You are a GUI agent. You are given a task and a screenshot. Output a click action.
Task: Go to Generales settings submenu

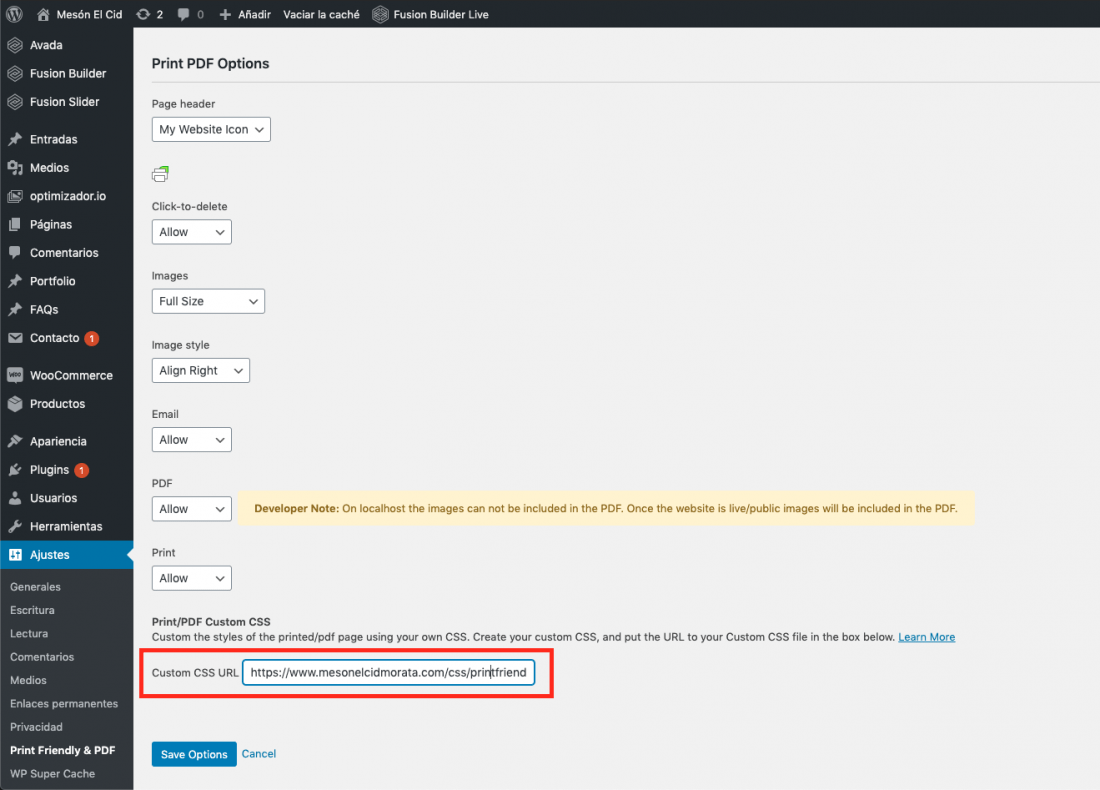(35, 587)
